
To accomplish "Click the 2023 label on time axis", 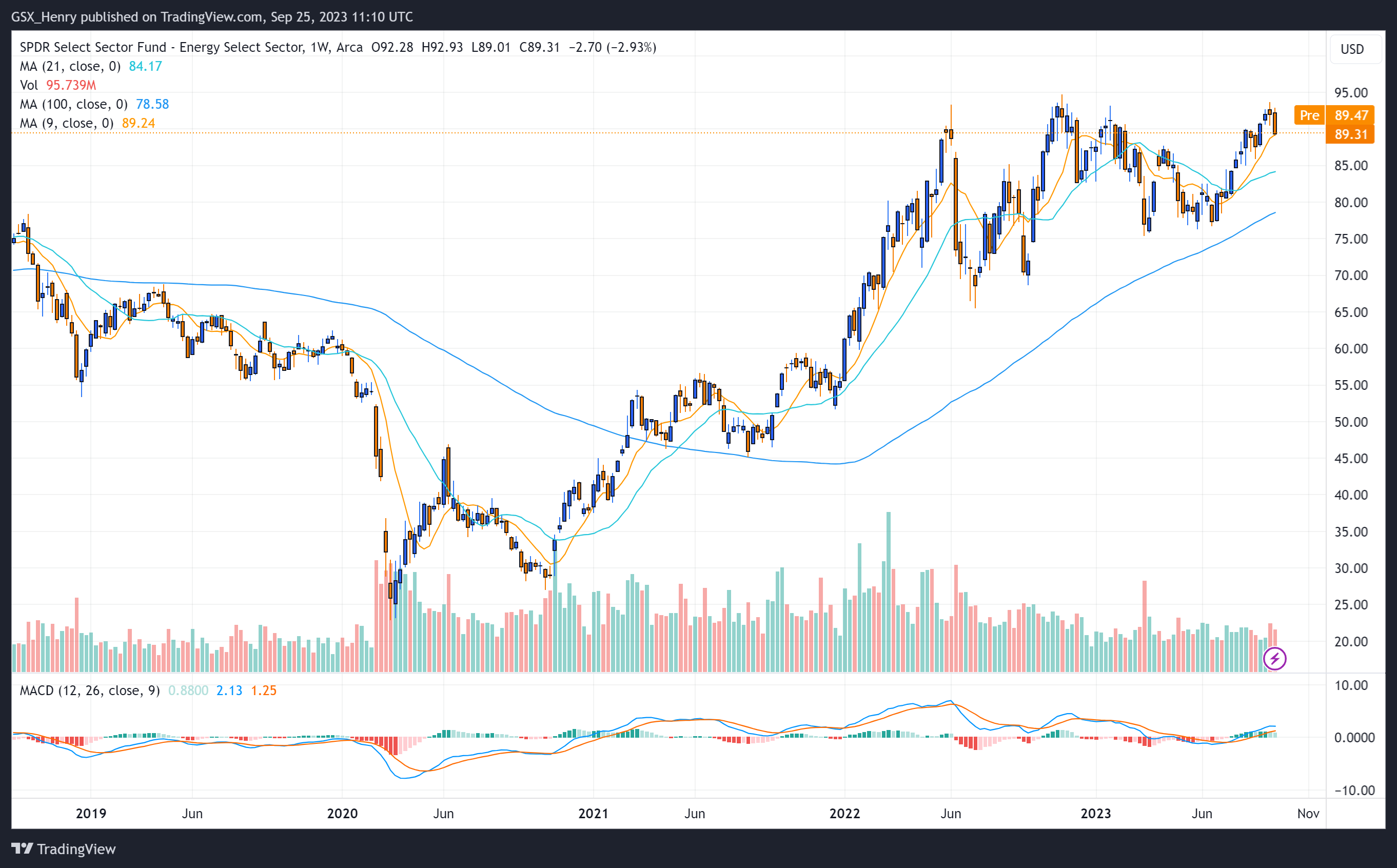I will click(x=1096, y=814).
